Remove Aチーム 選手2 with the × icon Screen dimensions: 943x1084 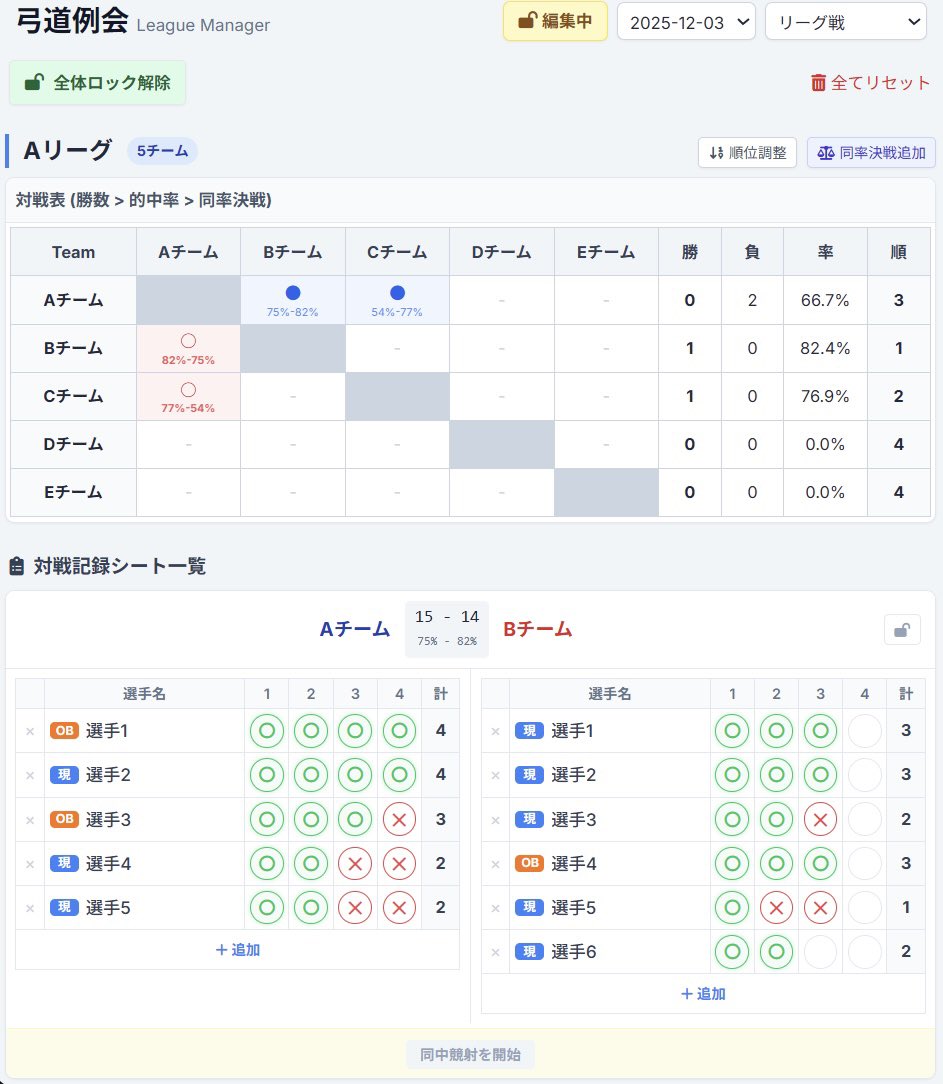(30, 776)
